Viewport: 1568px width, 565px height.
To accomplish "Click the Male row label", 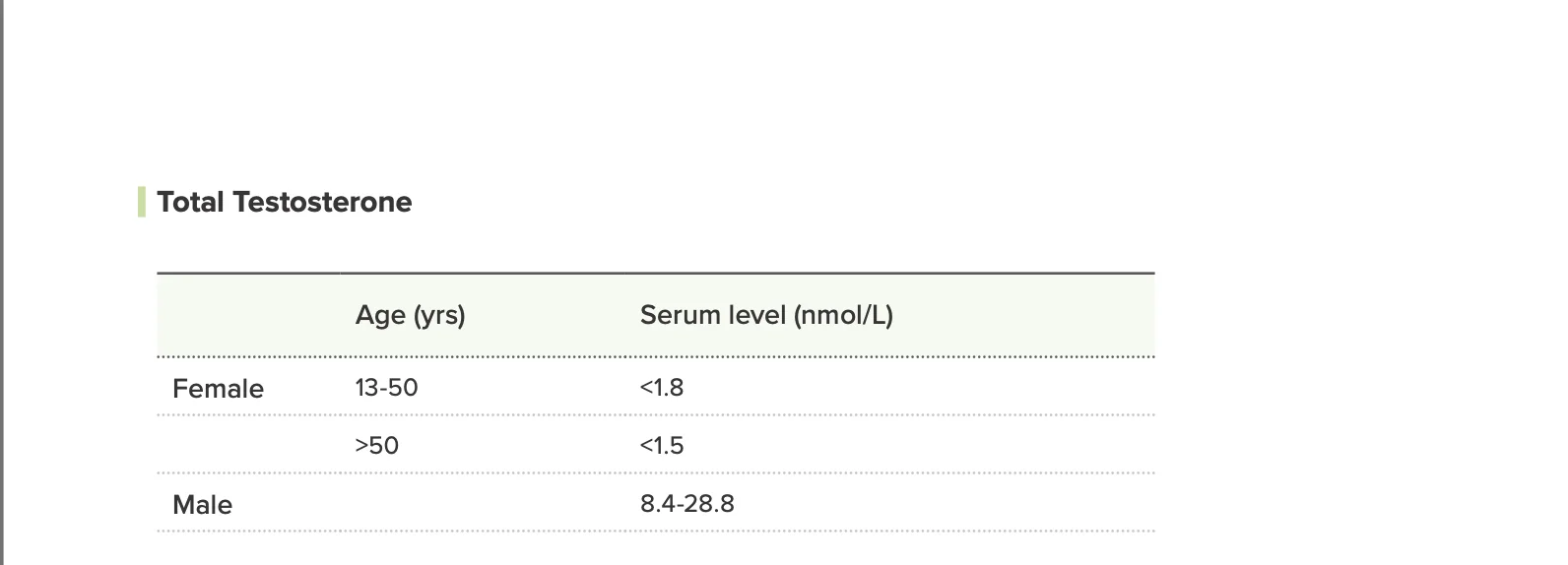I will click(202, 505).
